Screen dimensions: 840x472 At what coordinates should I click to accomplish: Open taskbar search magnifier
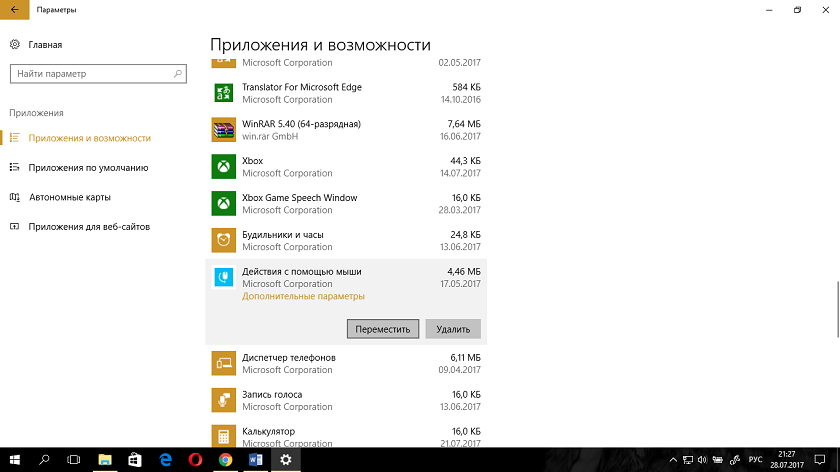tap(44, 460)
